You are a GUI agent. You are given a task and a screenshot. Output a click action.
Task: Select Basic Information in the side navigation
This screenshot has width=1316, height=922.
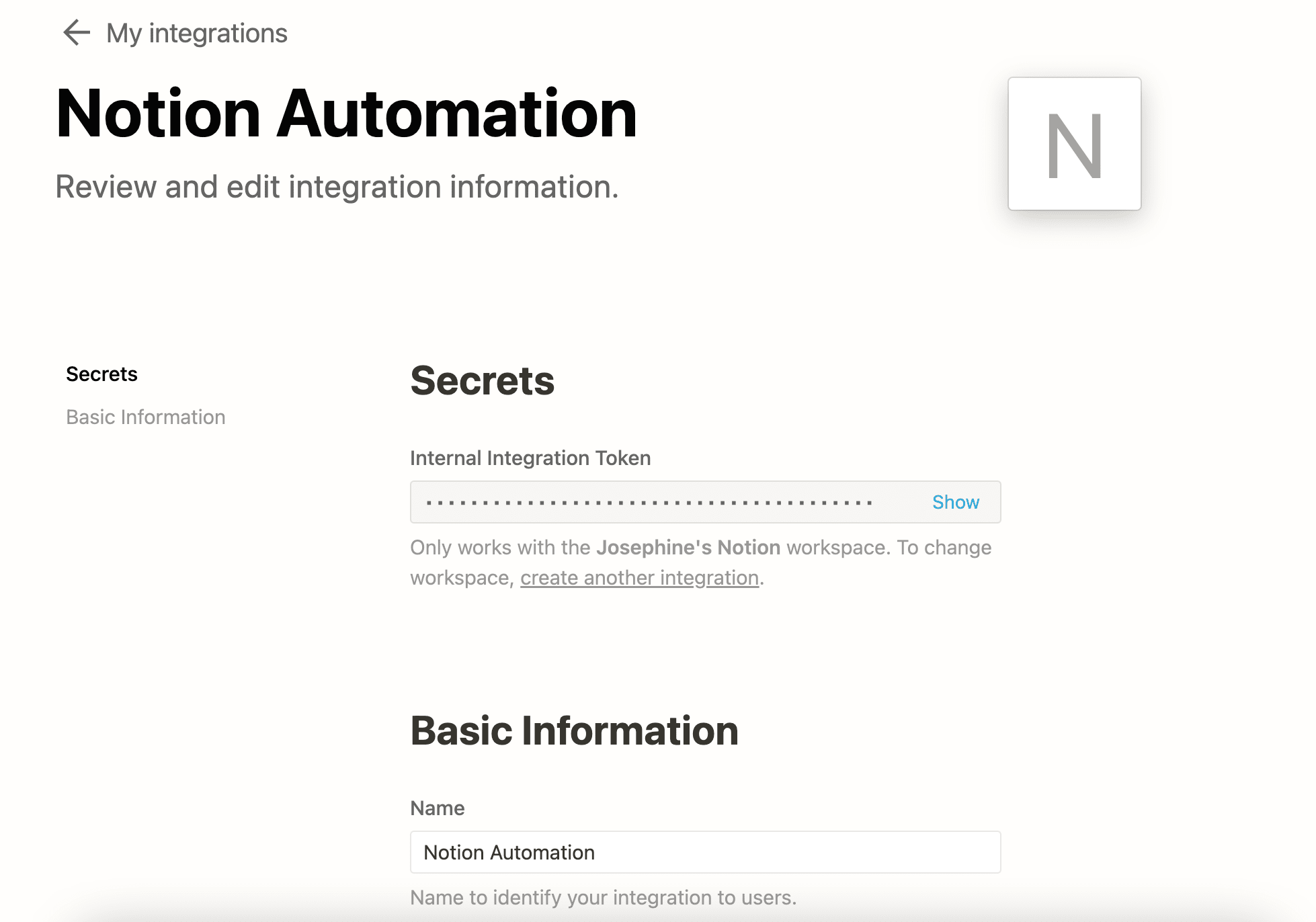[x=145, y=417]
